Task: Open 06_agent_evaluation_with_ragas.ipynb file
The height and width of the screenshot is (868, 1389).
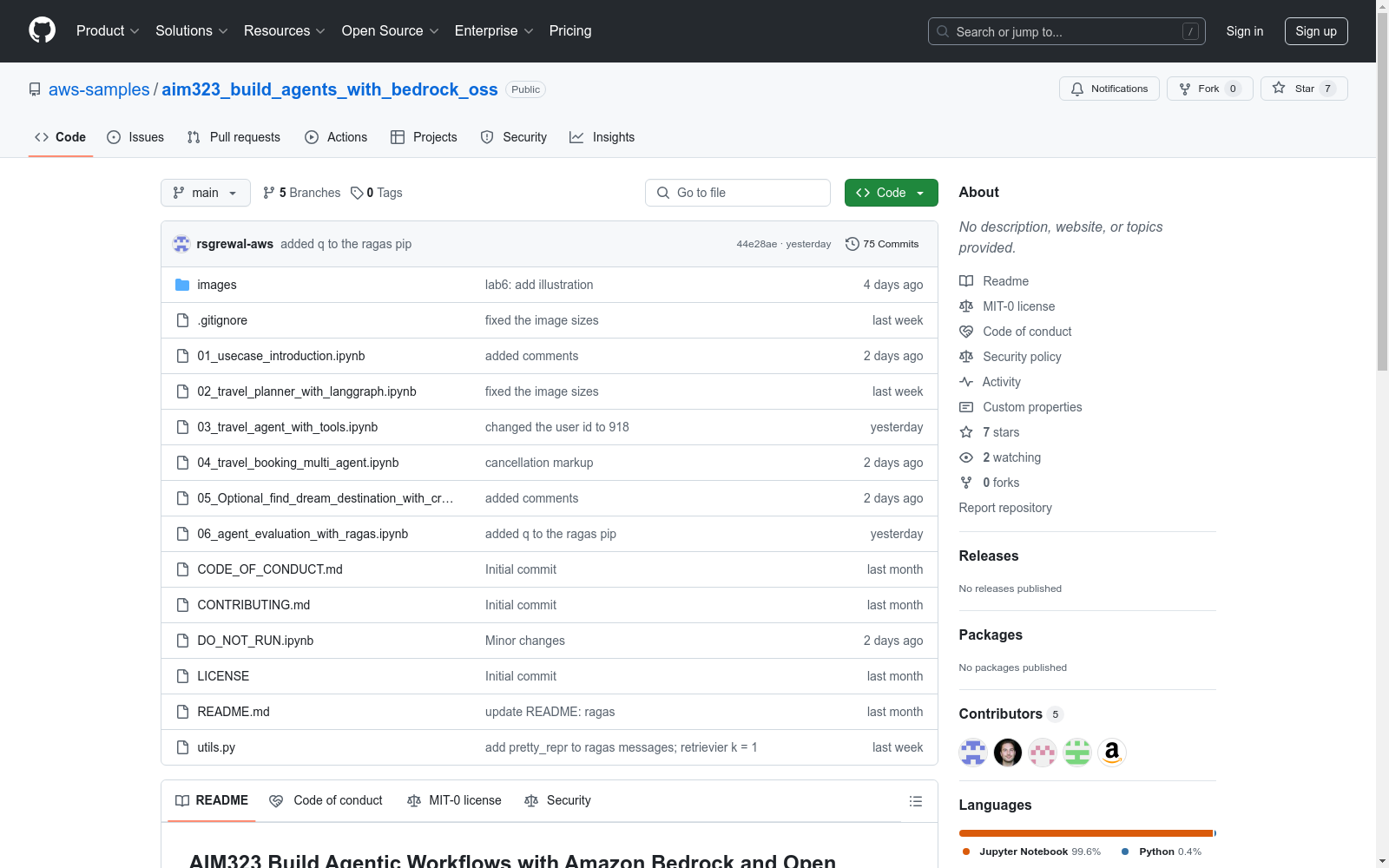Action: click(302, 534)
